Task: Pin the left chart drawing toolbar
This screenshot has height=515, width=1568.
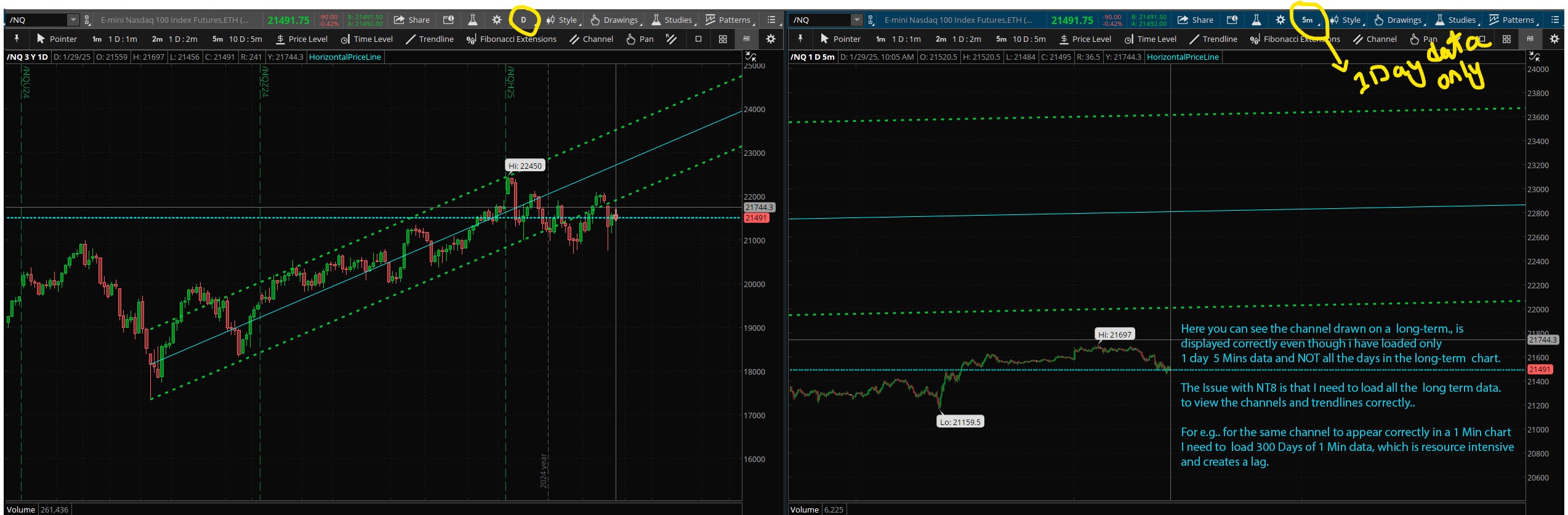Action: [x=17, y=39]
